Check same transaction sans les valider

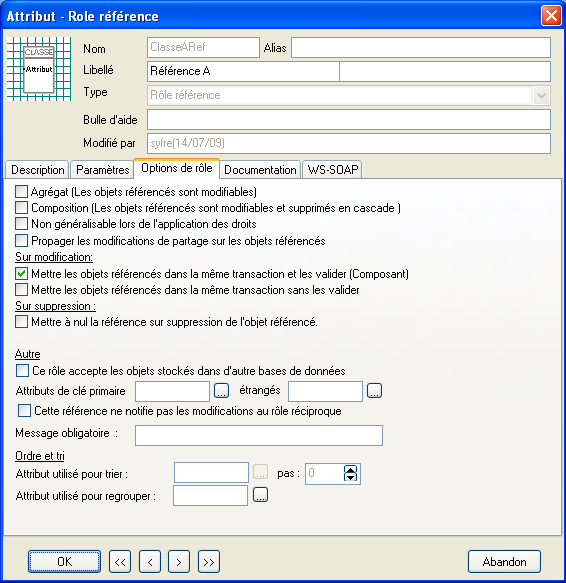coord(21,289)
